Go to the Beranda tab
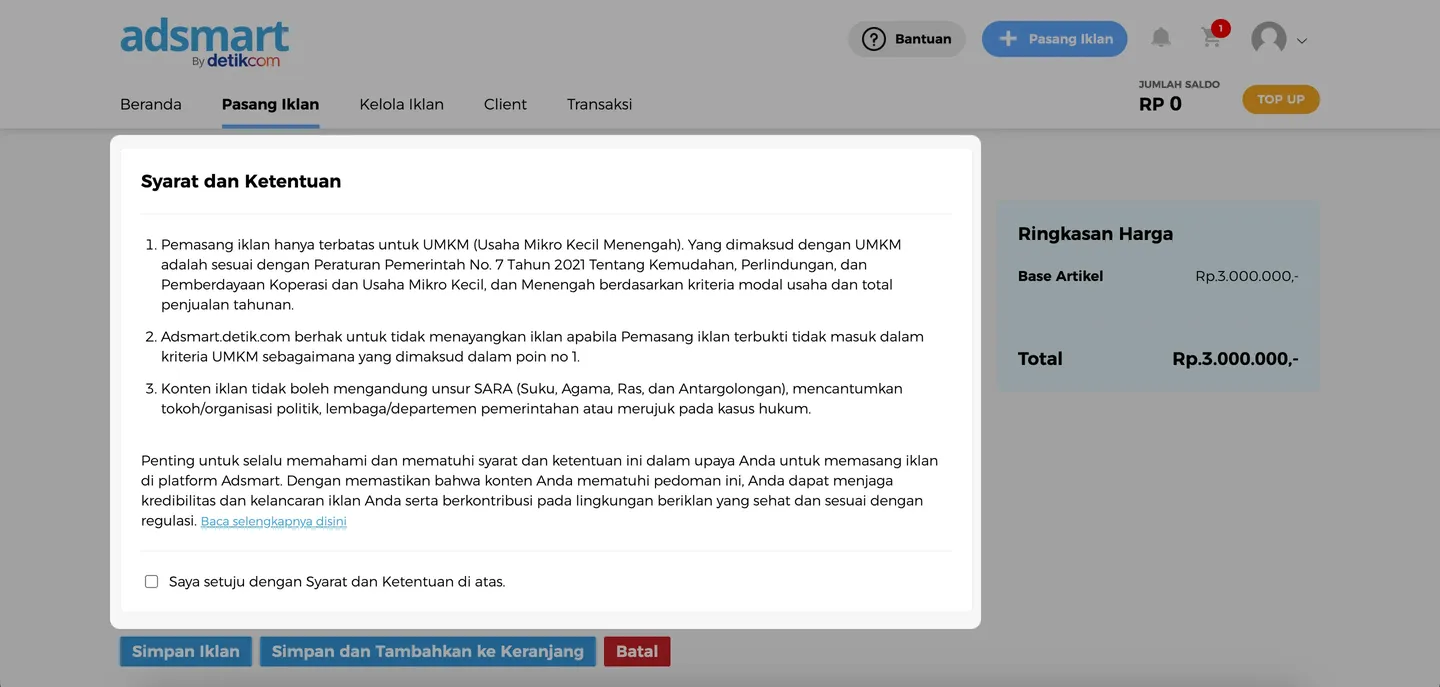The width and height of the screenshot is (1440, 687). pos(151,104)
